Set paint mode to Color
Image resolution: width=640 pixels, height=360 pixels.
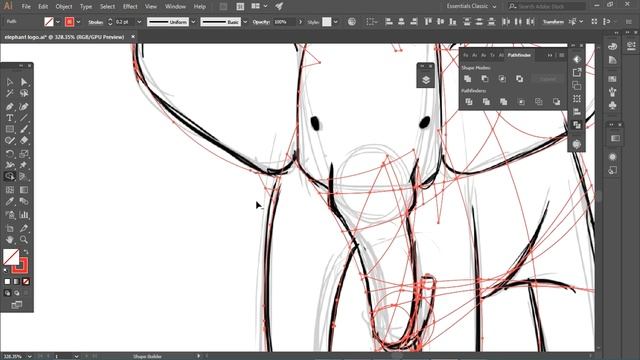tap(7, 282)
